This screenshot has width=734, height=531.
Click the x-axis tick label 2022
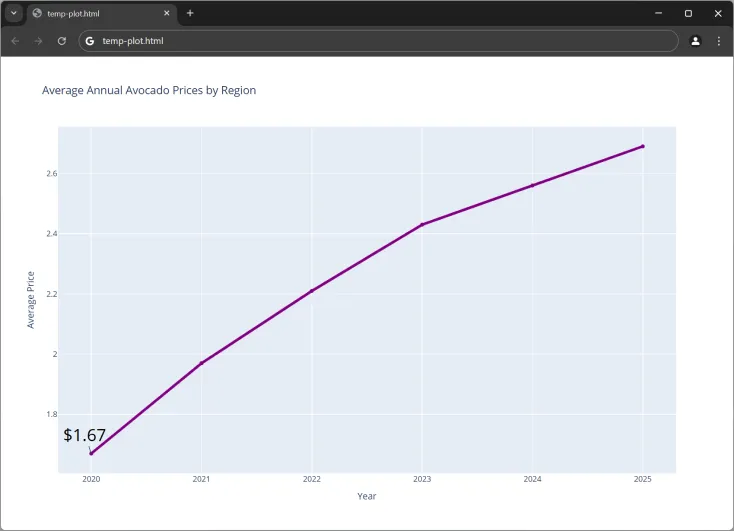click(312, 479)
